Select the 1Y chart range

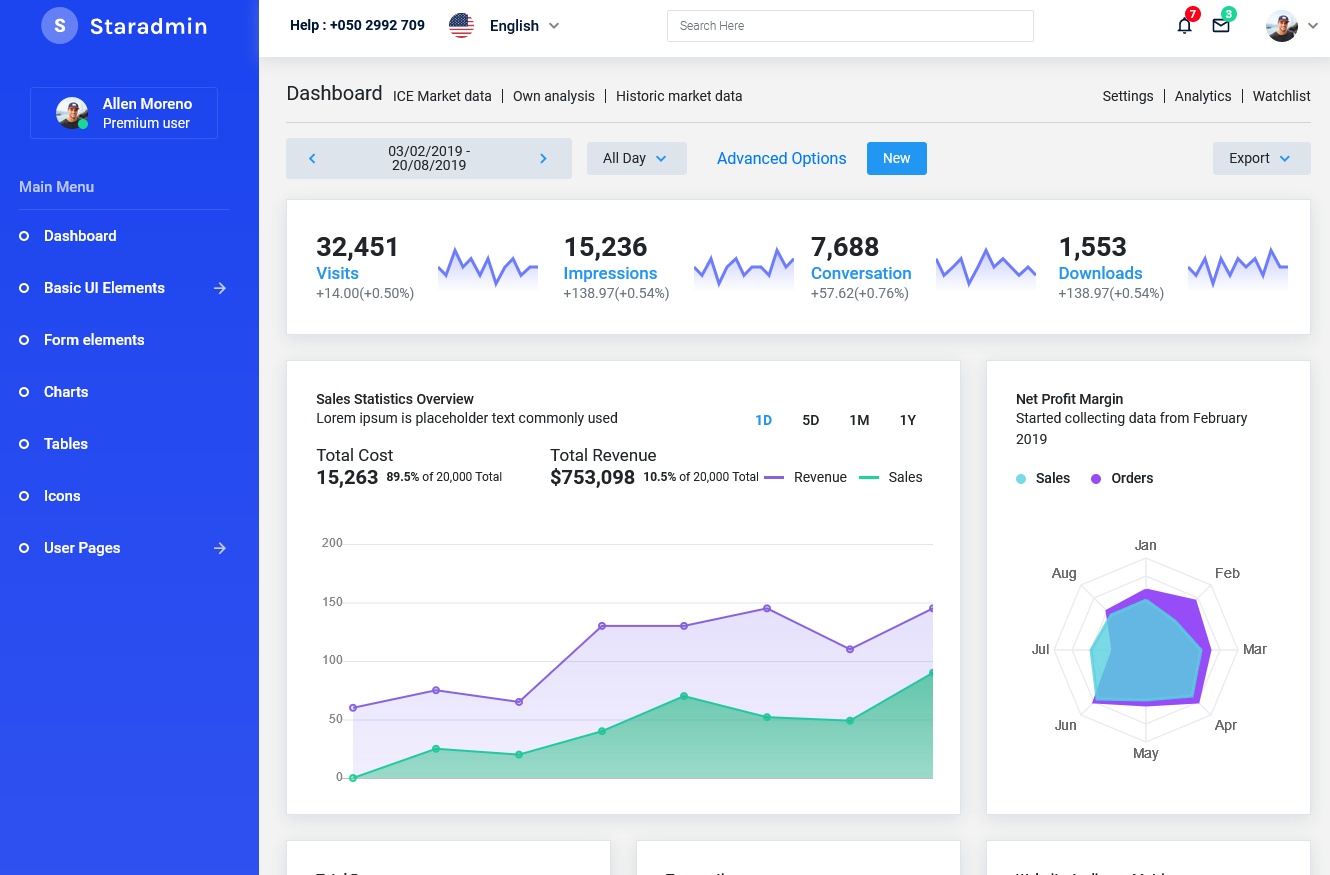[x=908, y=420]
